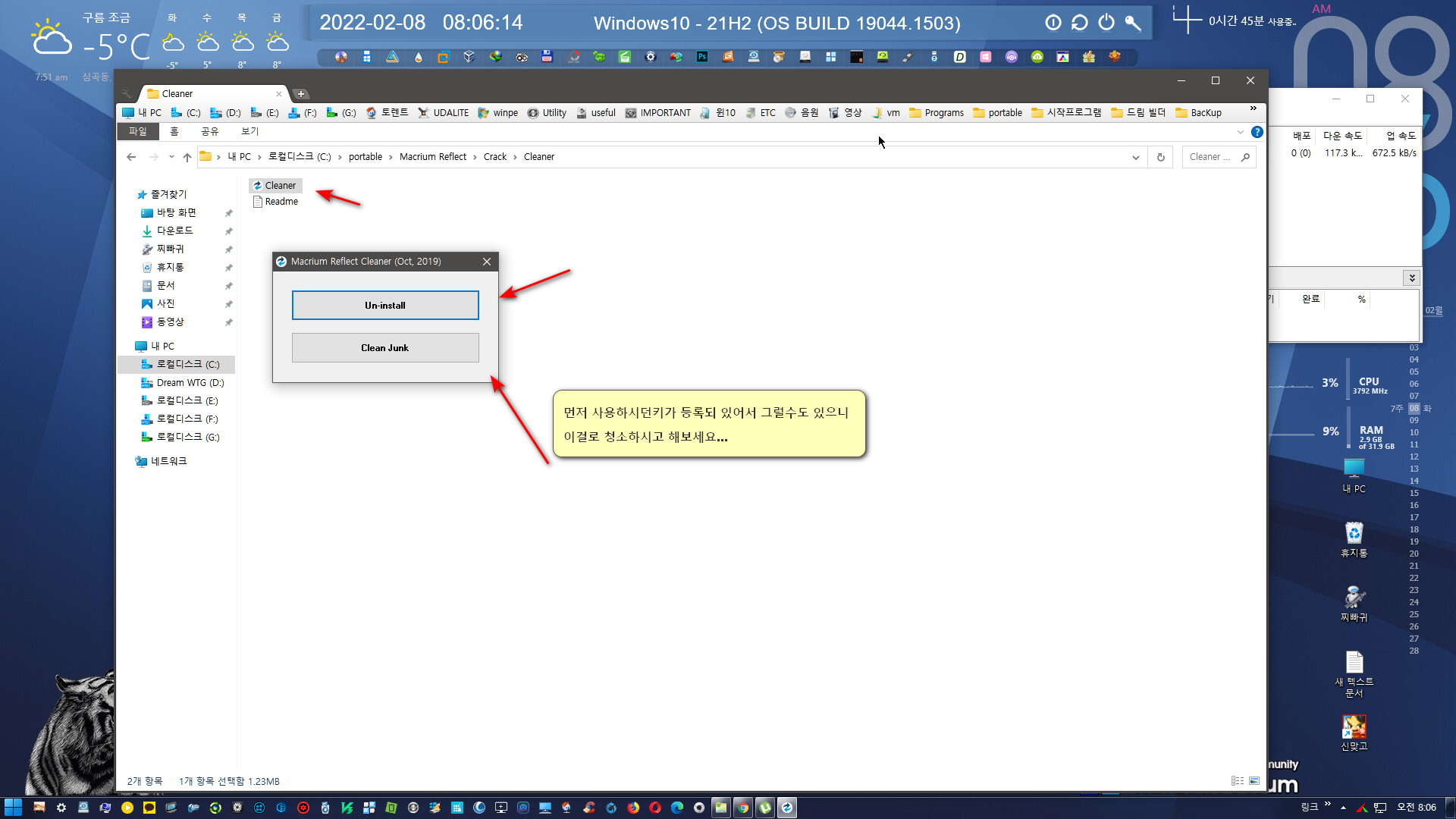The image size is (1456, 819).
Task: Click the floppy disk icon in top dock
Action: pos(547,57)
